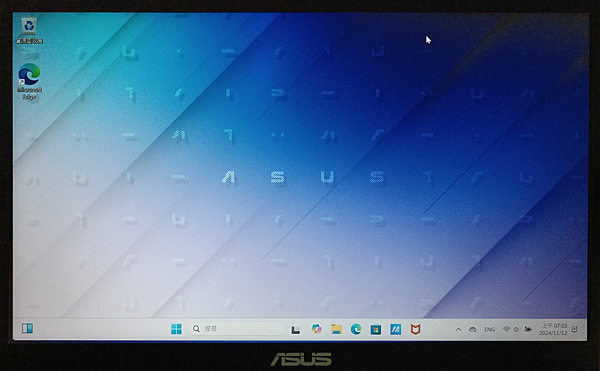Open File Explorer from the taskbar

336,329
